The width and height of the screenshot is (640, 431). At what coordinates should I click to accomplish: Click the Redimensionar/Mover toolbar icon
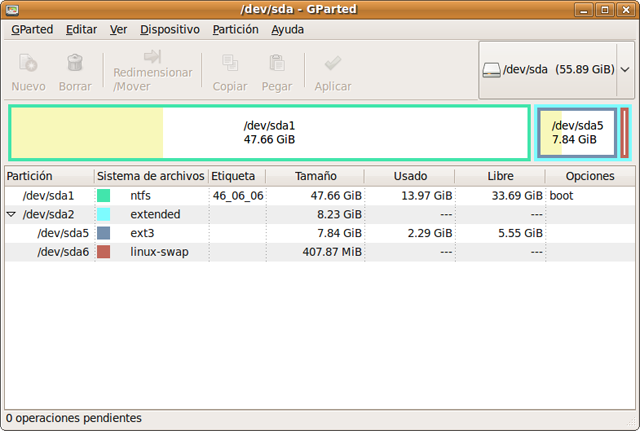[152, 57]
